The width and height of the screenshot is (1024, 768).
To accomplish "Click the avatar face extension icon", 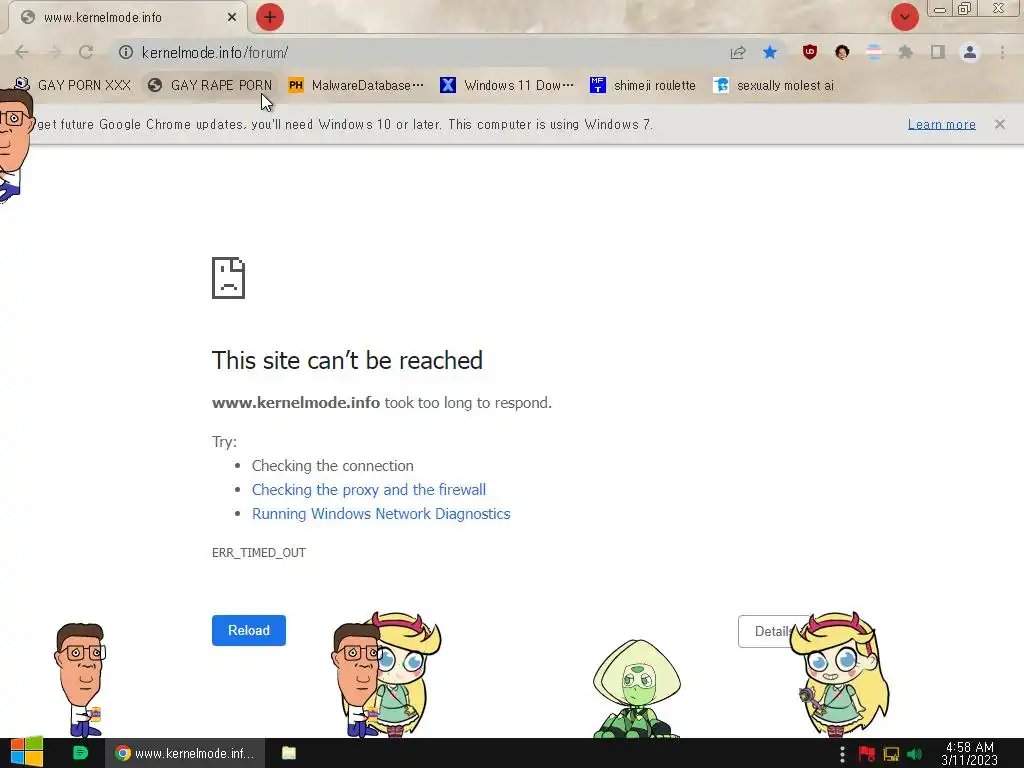I will click(842, 52).
